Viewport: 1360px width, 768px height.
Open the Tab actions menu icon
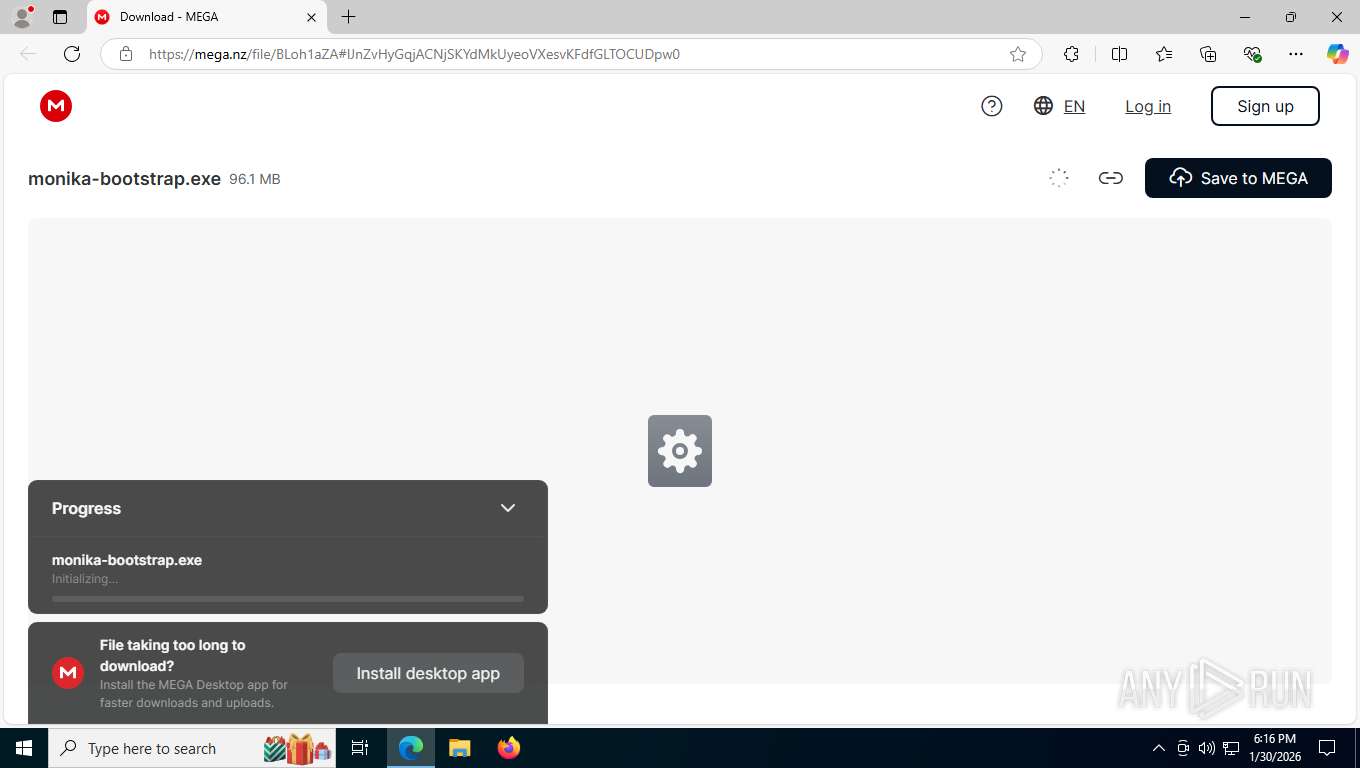(60, 17)
